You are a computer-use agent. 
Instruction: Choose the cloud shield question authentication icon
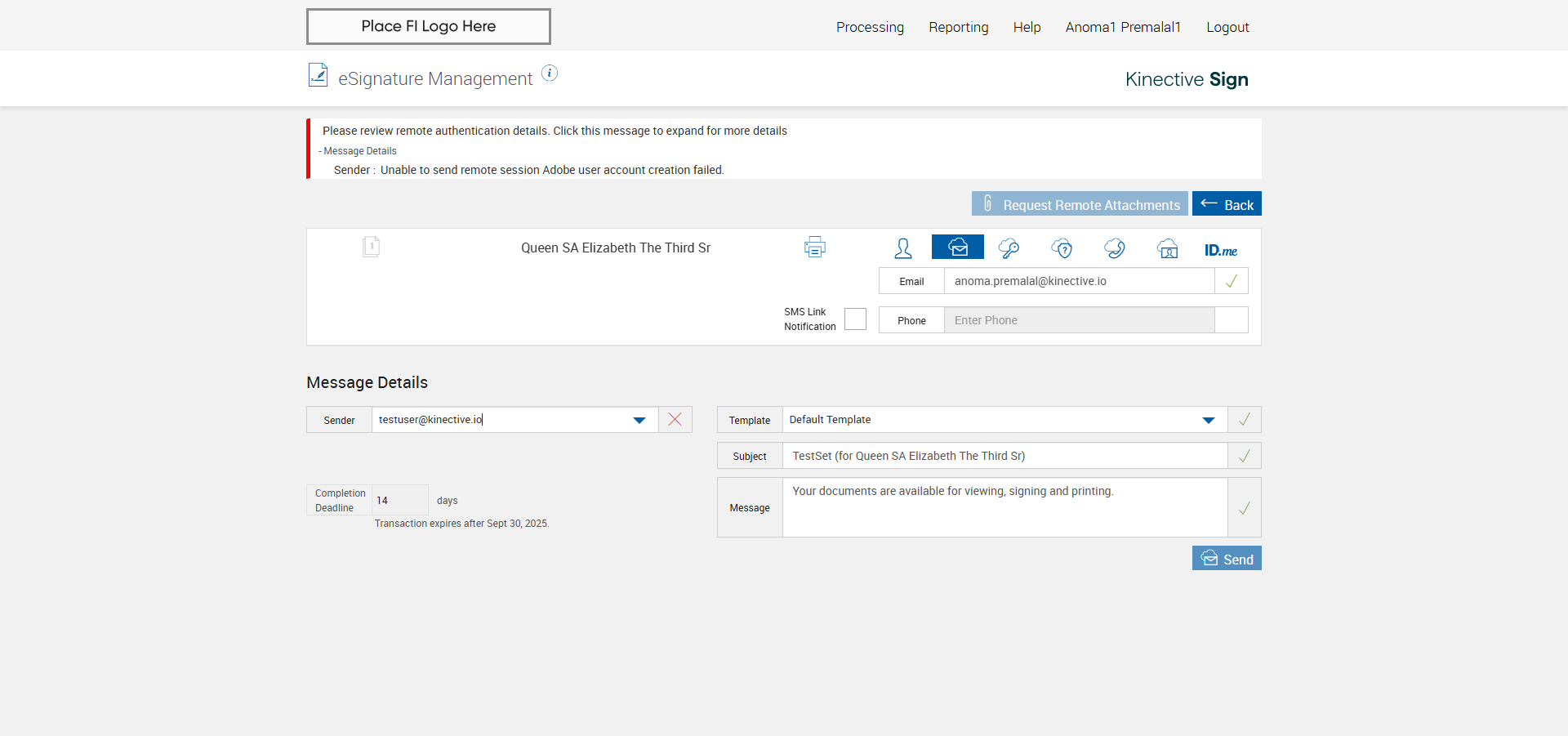(x=1062, y=248)
